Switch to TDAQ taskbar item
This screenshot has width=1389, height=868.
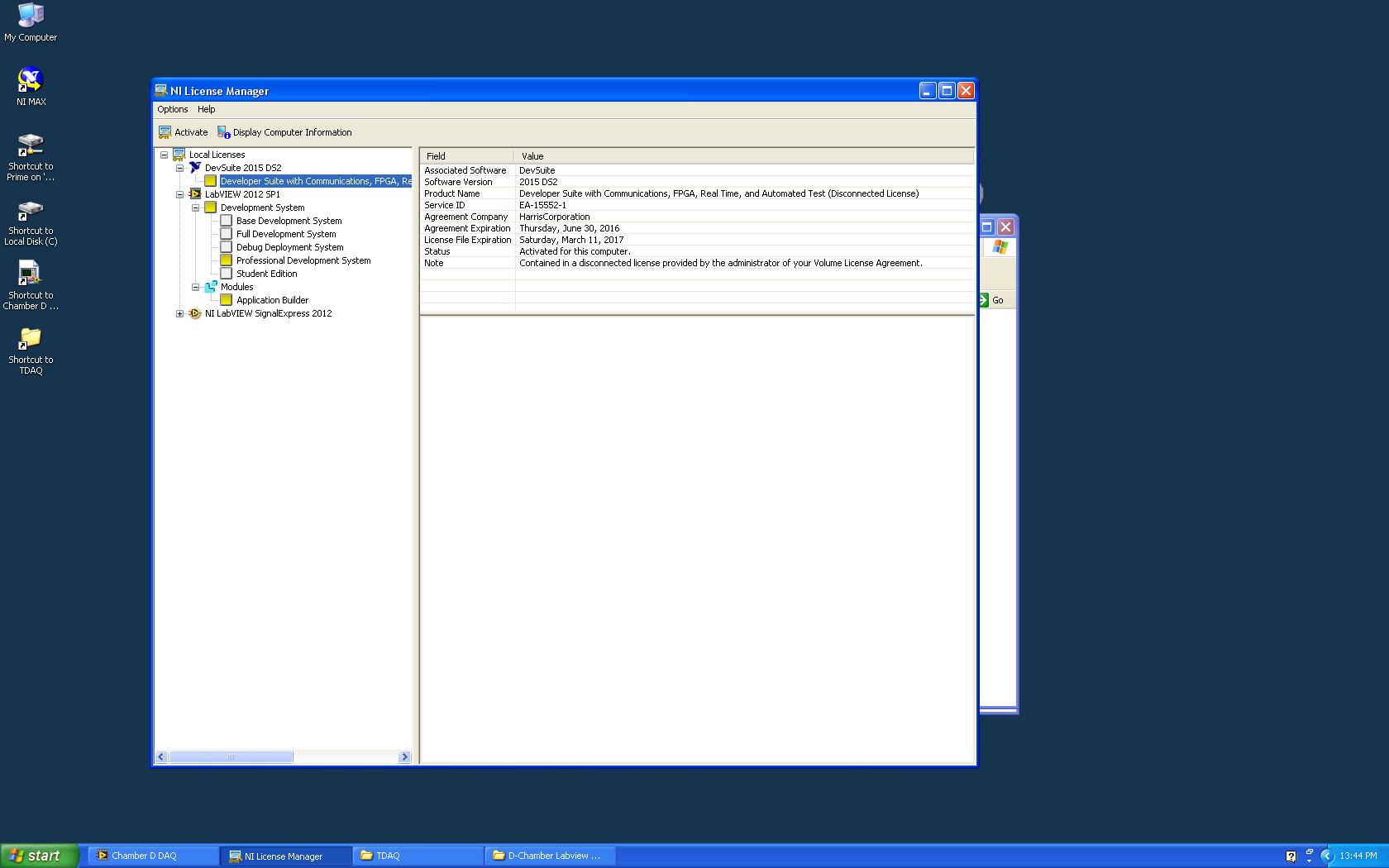(x=418, y=856)
